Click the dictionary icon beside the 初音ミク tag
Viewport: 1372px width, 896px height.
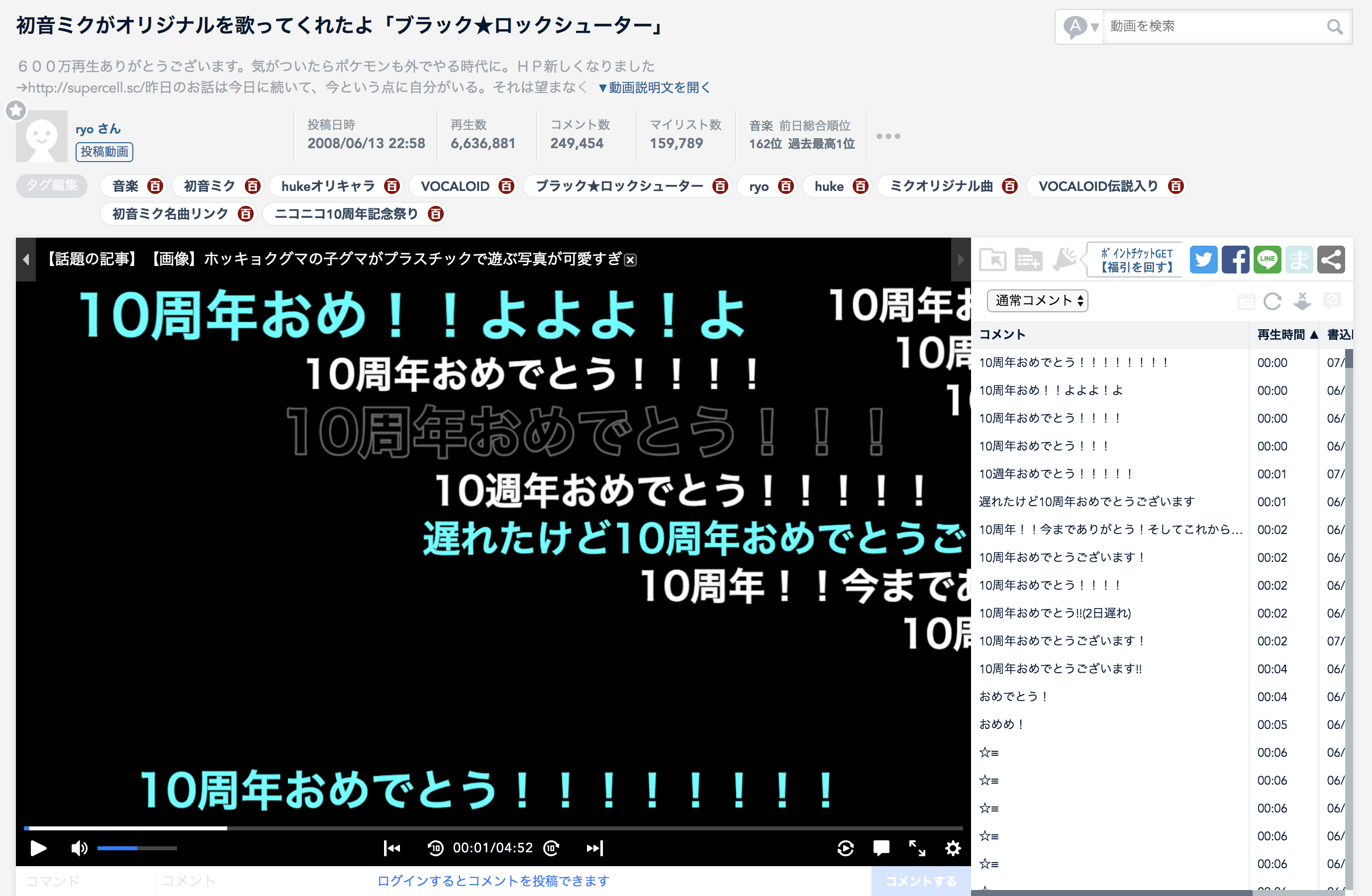252,186
